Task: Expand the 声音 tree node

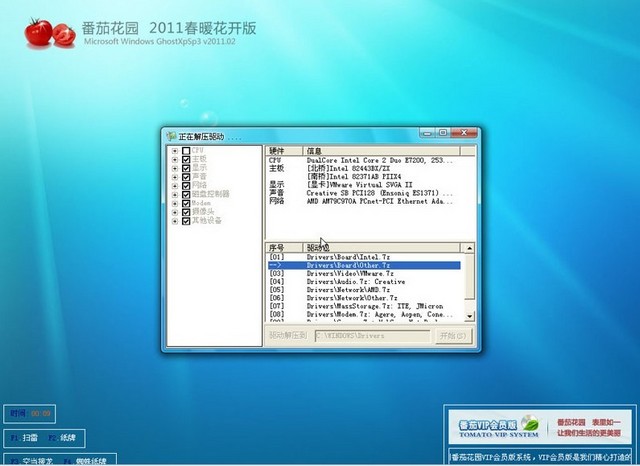Action: tap(175, 177)
